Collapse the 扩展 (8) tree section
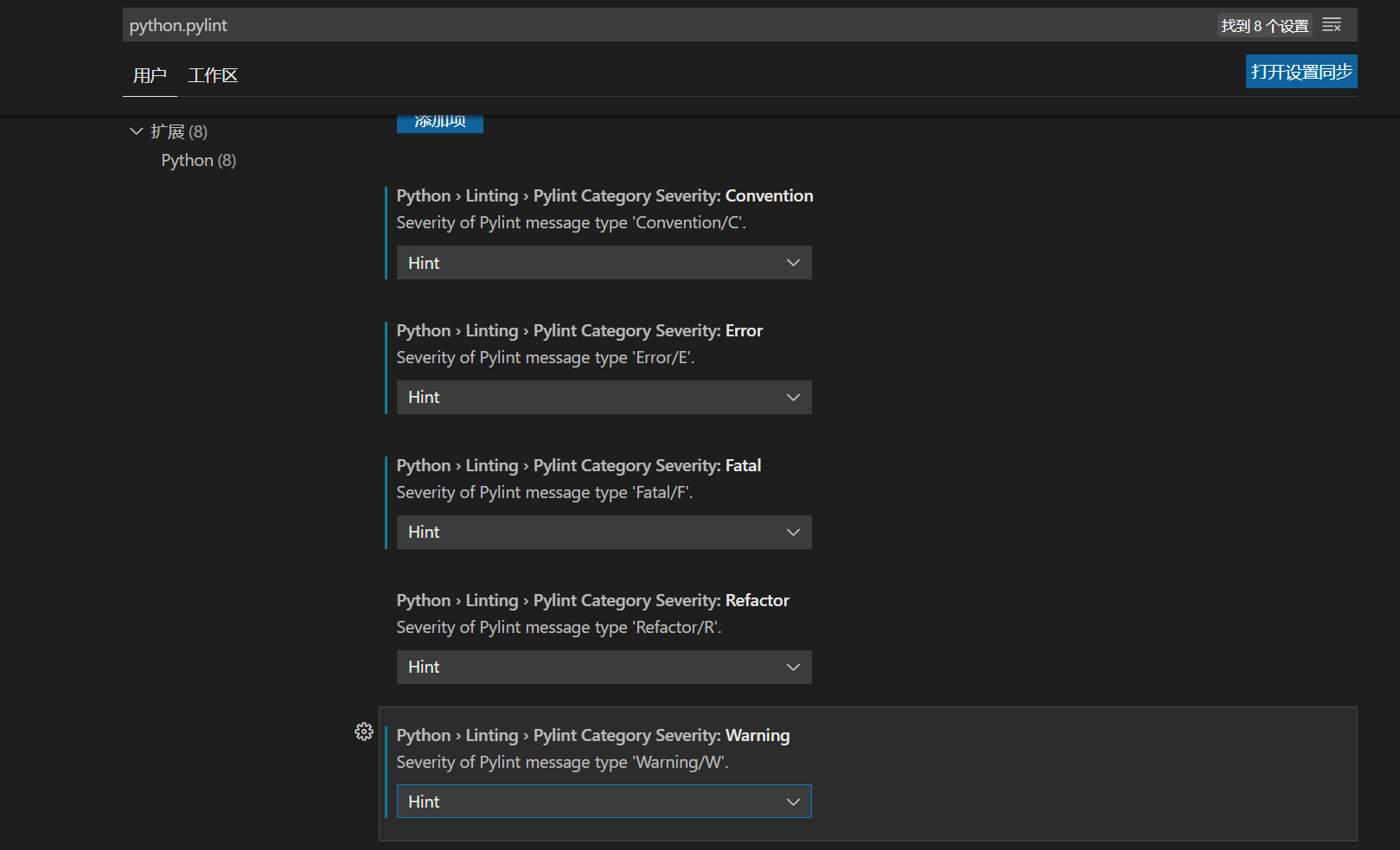Screen dimensions: 1400x850 click(136, 131)
